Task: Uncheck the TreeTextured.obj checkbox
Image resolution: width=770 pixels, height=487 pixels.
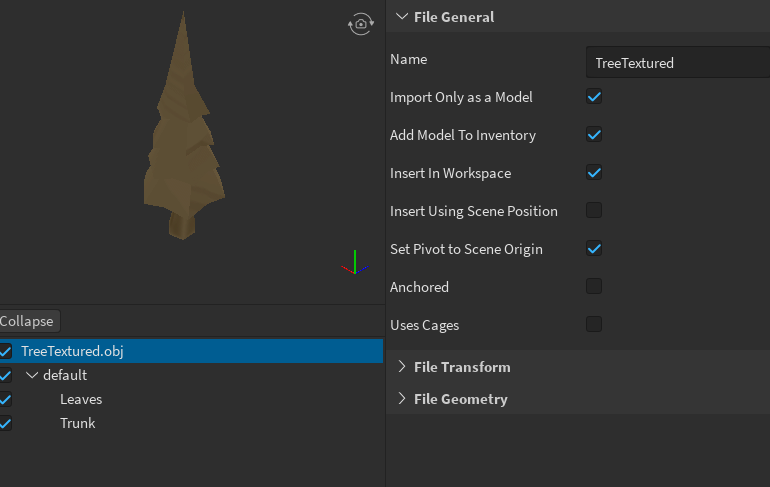Action: tap(6, 351)
